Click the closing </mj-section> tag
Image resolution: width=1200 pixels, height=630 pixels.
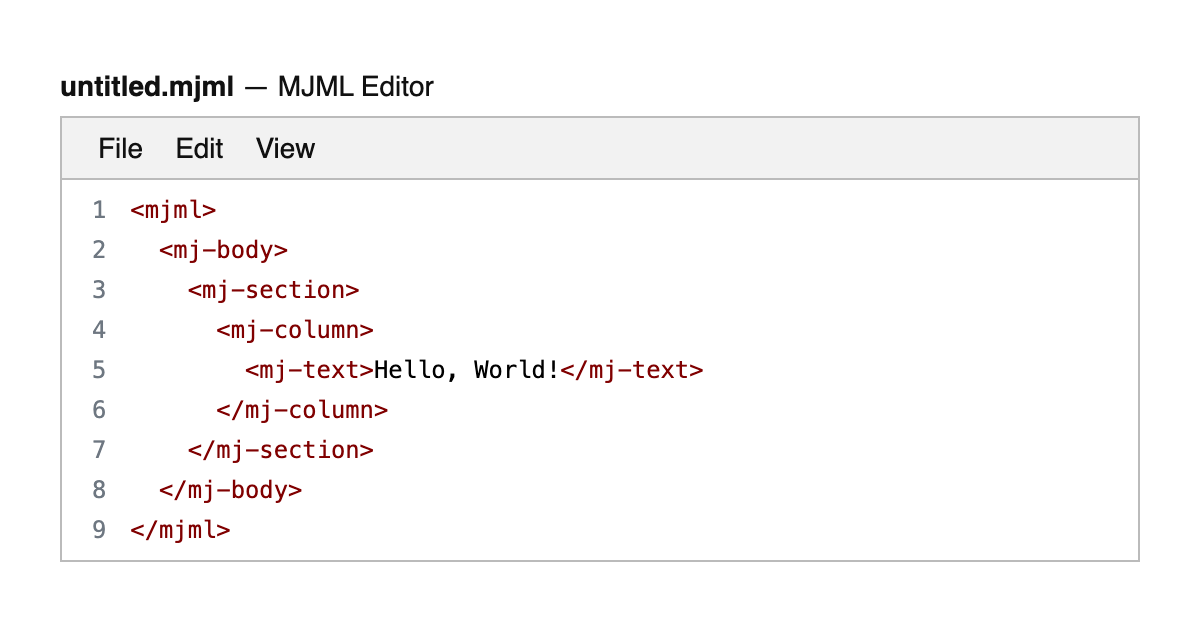280,450
